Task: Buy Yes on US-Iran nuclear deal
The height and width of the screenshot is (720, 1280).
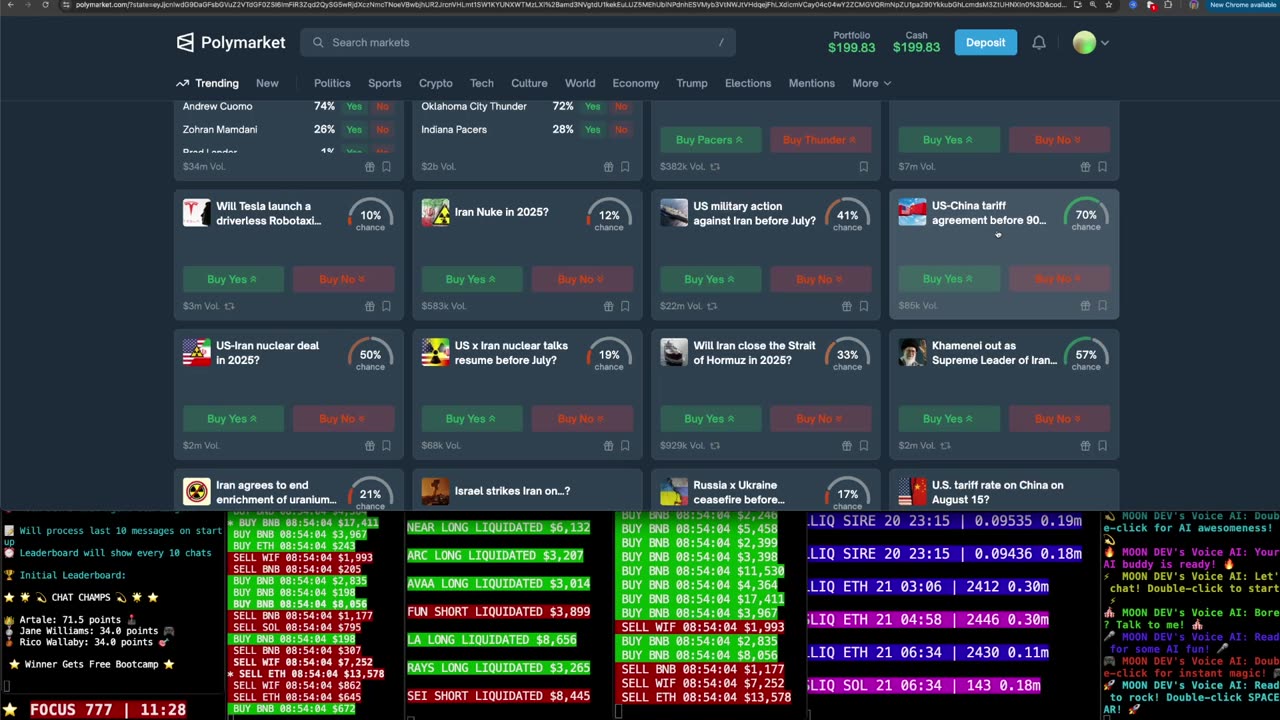Action: click(x=232, y=418)
